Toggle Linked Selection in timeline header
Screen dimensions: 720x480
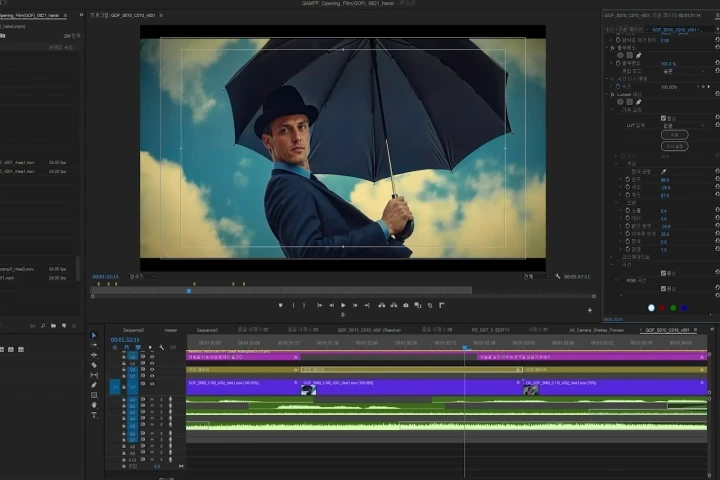[138, 348]
